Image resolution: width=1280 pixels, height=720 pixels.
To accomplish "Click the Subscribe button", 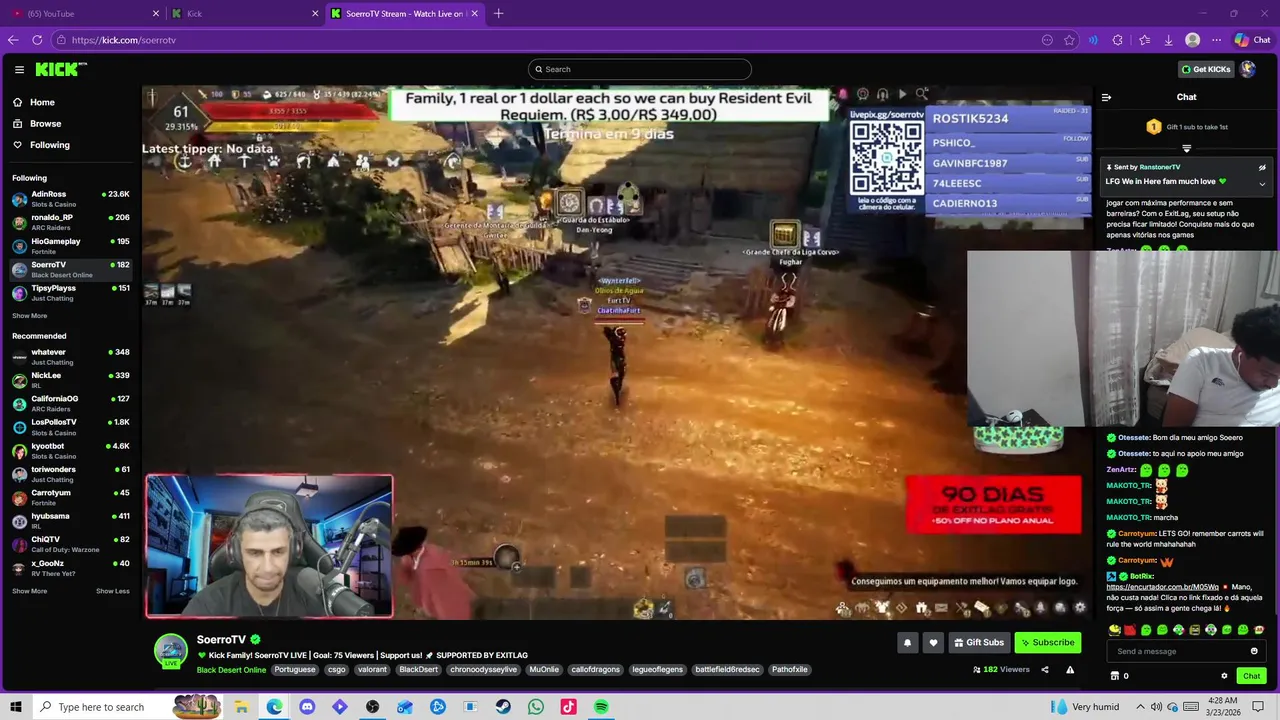I will coord(1047,642).
